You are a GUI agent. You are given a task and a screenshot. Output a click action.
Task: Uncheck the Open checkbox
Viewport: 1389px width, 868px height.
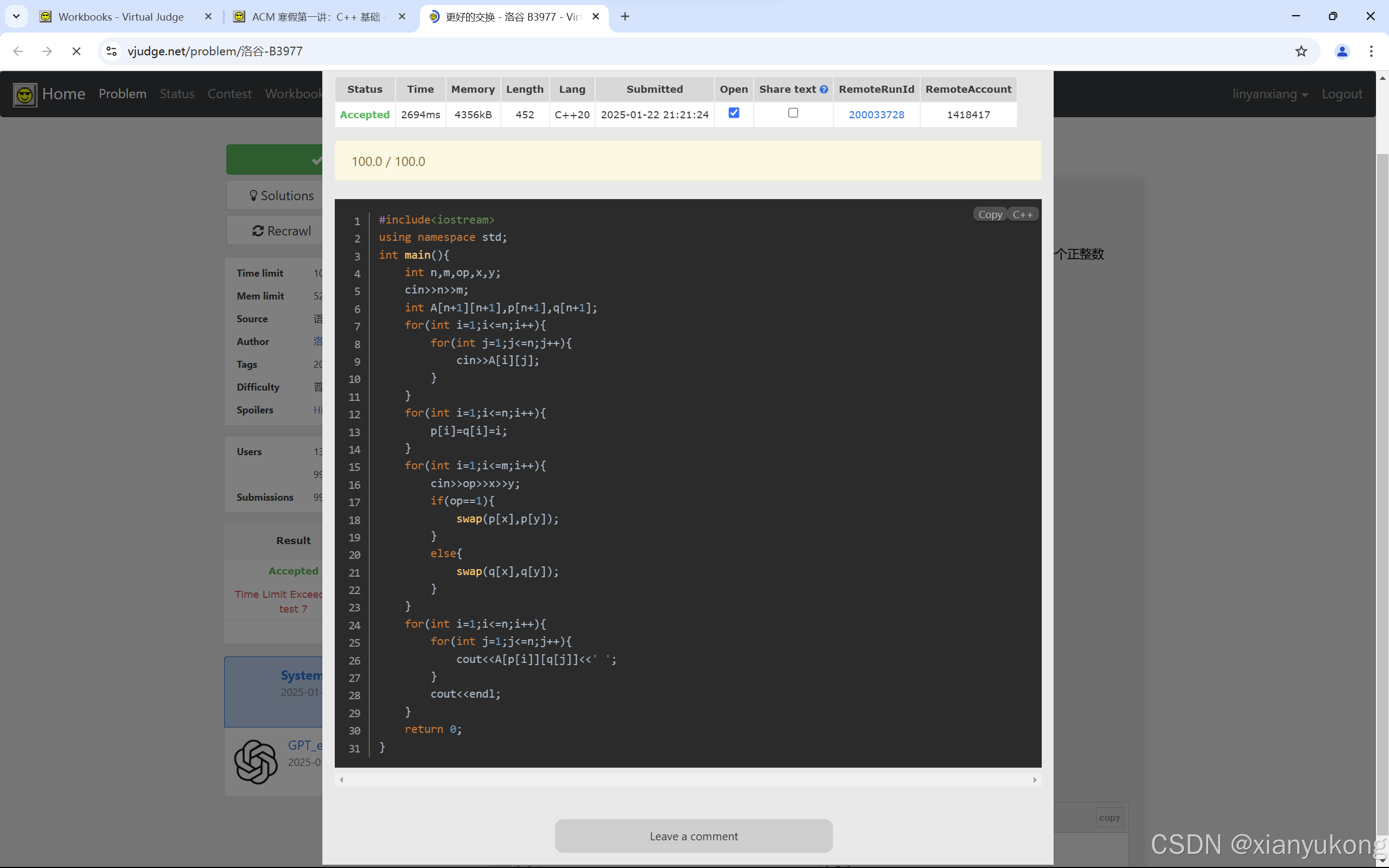point(734,113)
